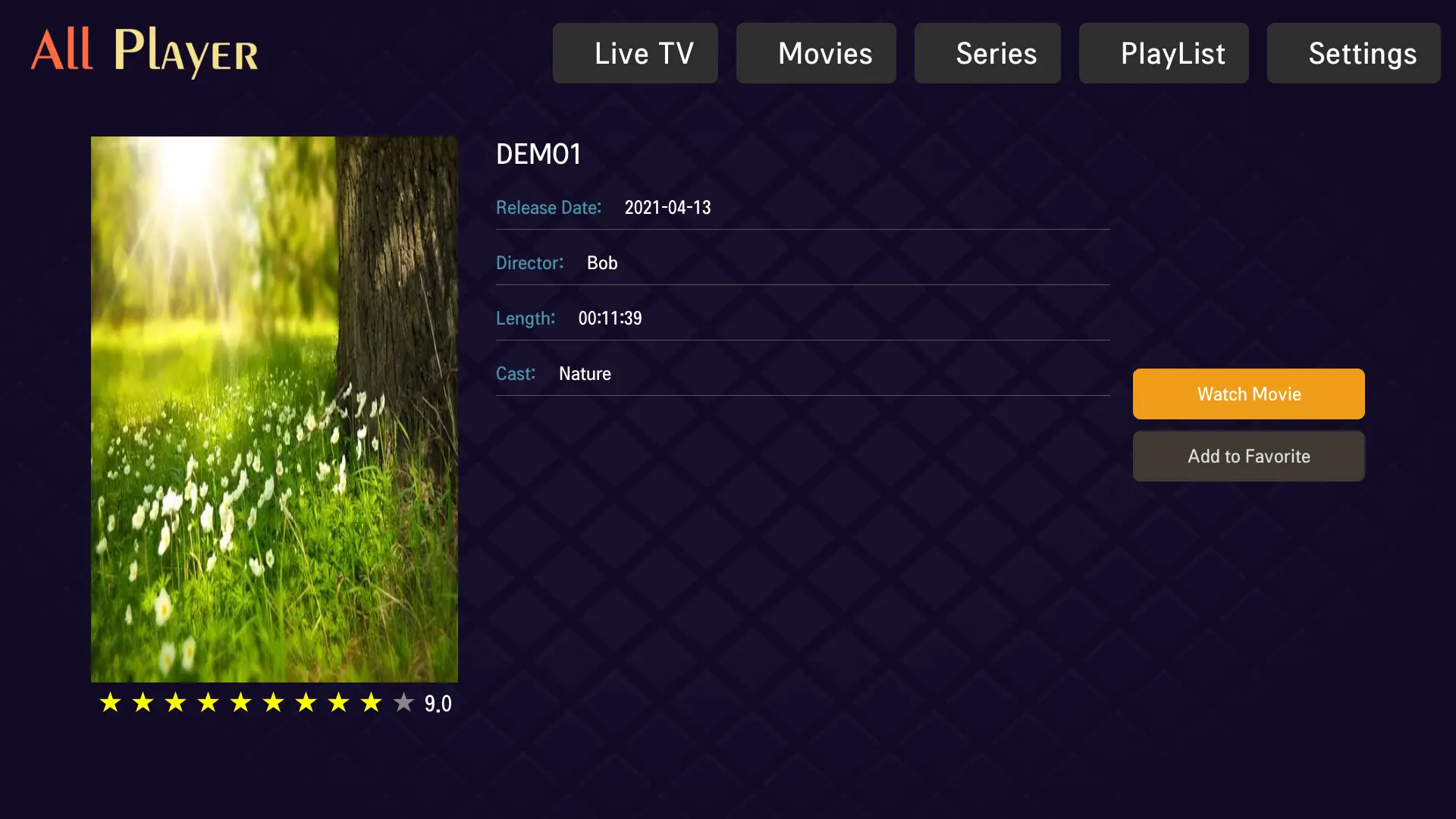Click the 9.0 rating score
1456x819 pixels.
[x=438, y=704]
